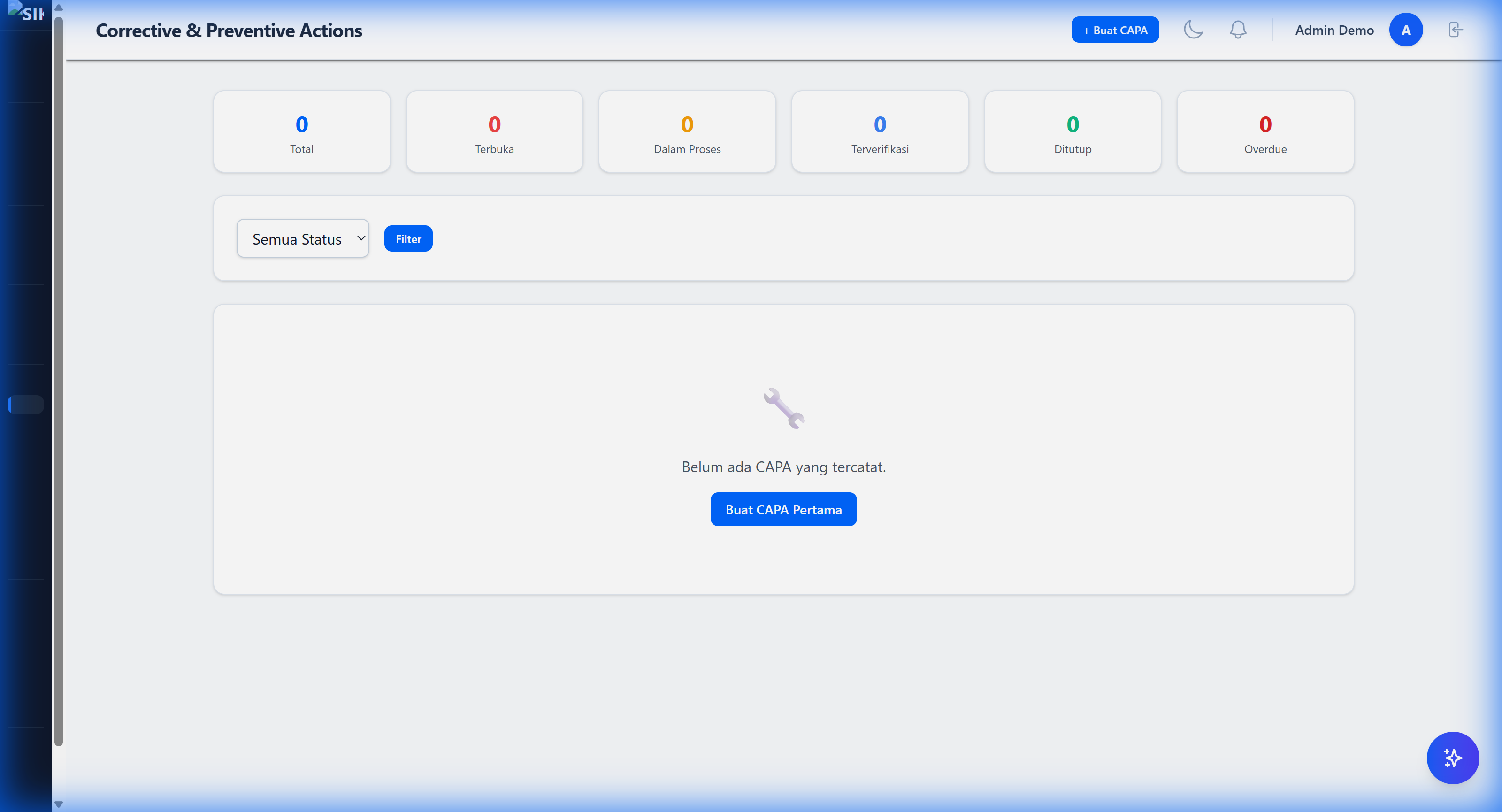Select the Overdue stat card

click(1264, 132)
